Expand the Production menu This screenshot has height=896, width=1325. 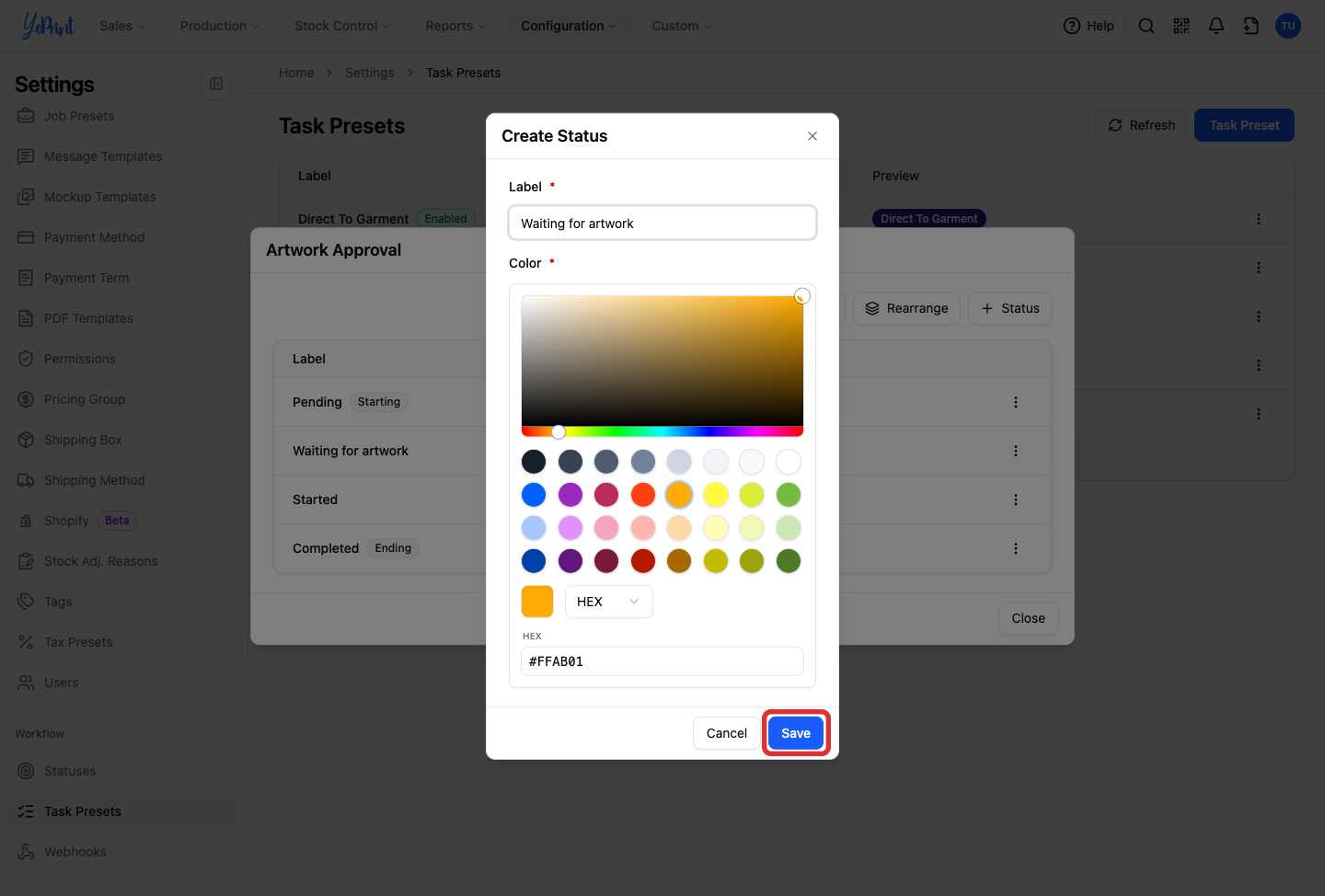[x=220, y=26]
